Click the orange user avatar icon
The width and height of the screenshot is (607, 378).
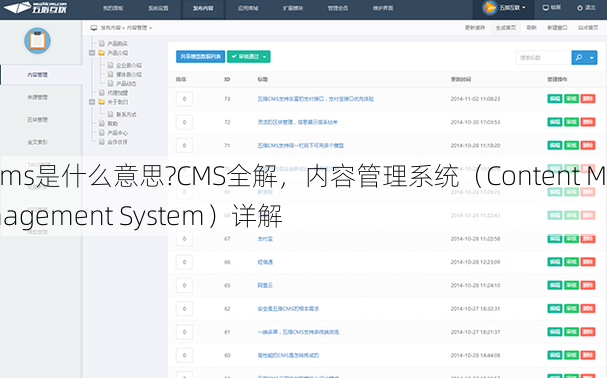pyautogui.click(x=490, y=8)
